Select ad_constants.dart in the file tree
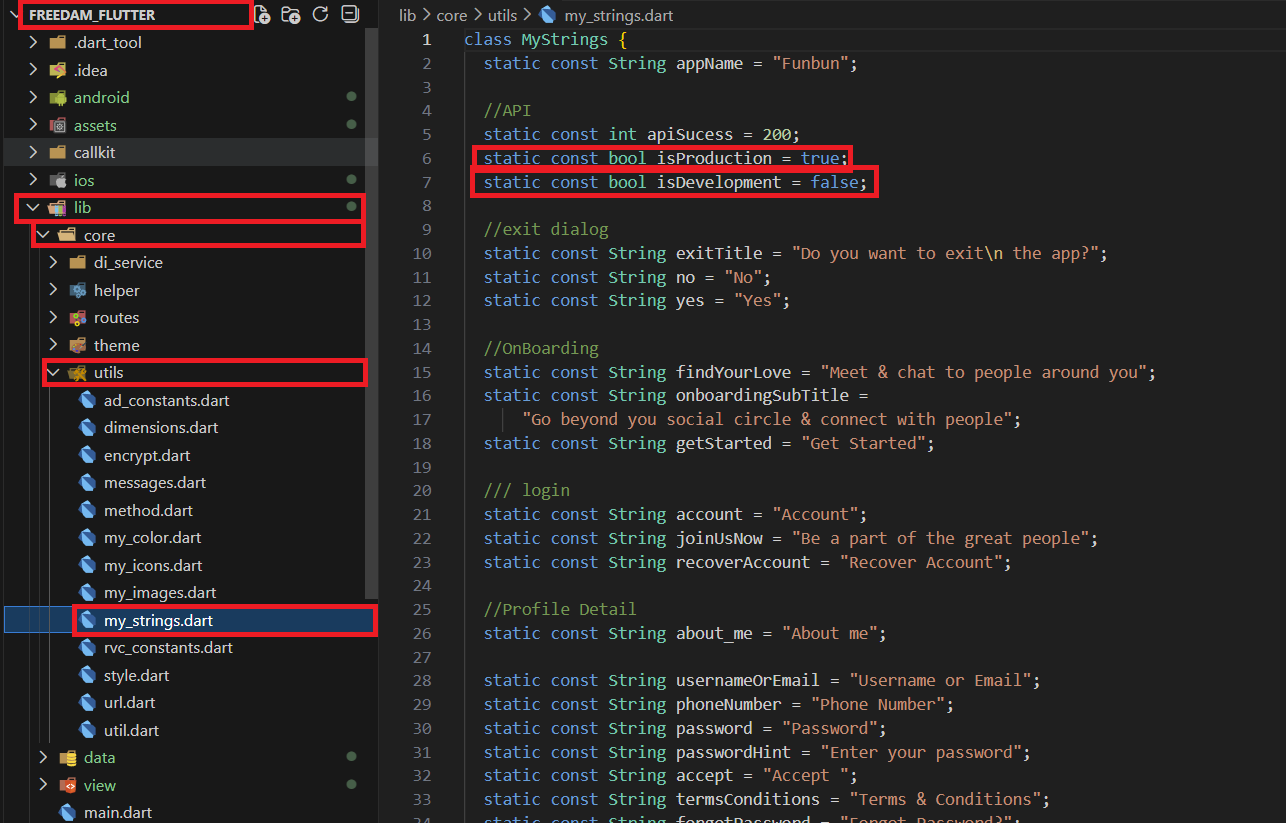The image size is (1286, 823). [166, 401]
